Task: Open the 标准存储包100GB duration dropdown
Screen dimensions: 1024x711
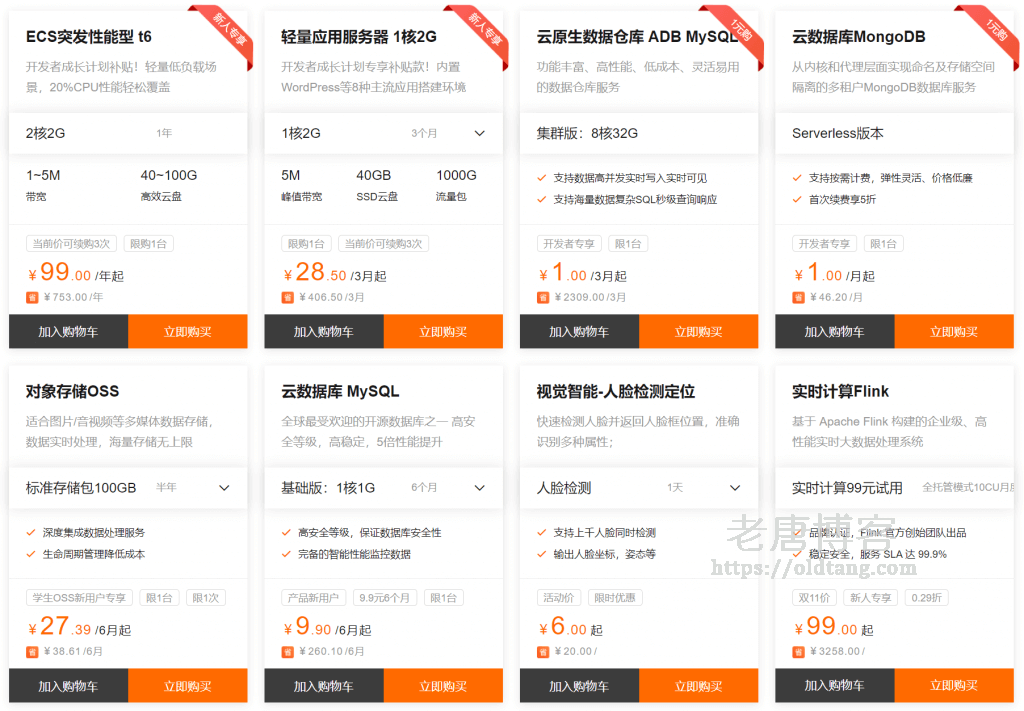Action: click(x=224, y=488)
